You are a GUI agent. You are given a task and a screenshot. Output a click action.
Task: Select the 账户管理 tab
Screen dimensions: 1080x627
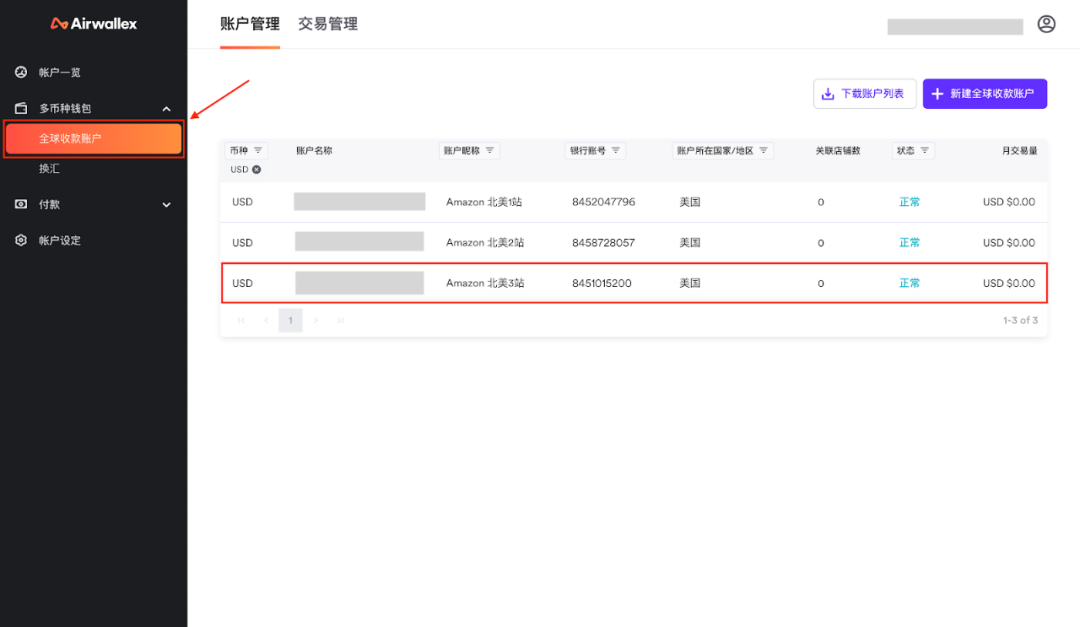pos(248,23)
